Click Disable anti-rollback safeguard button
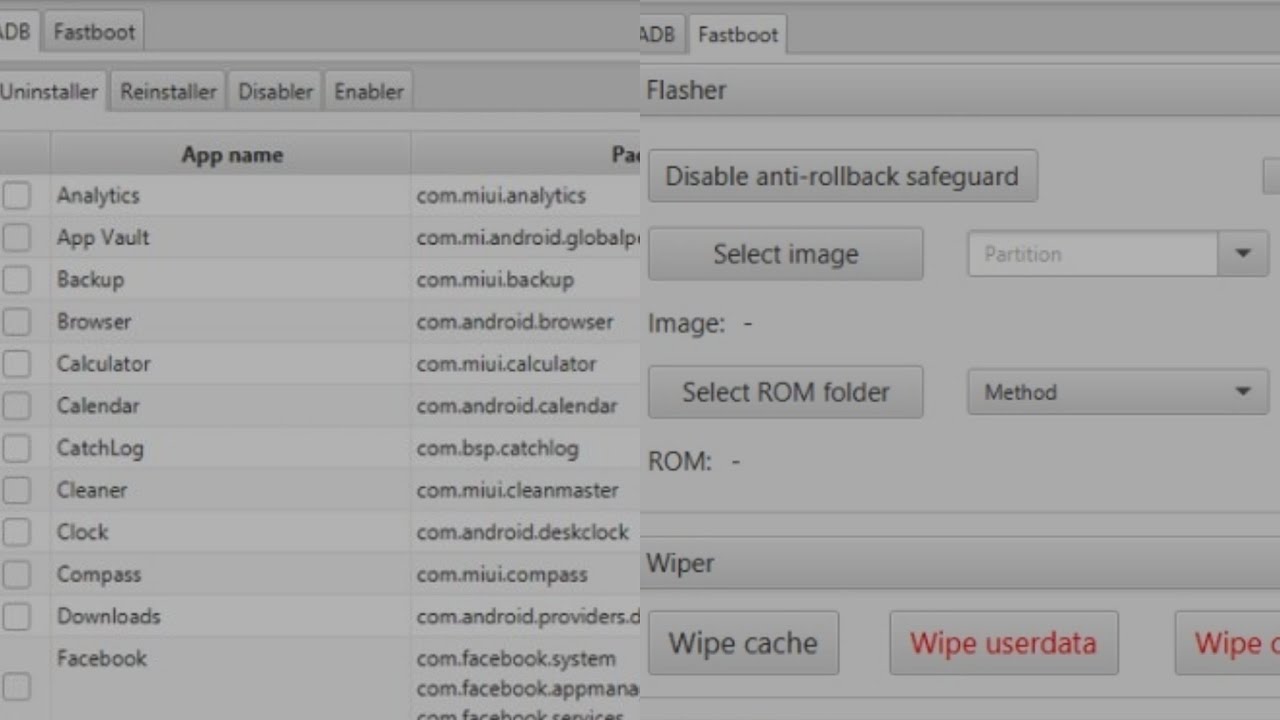1280x720 pixels. pyautogui.click(x=842, y=176)
